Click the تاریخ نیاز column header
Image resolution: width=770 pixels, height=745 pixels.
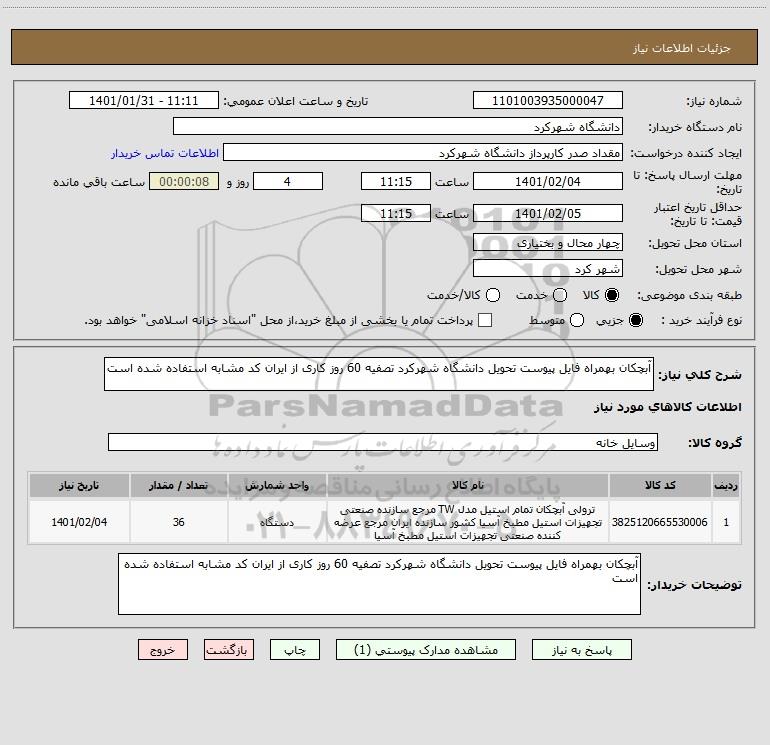click(x=79, y=485)
